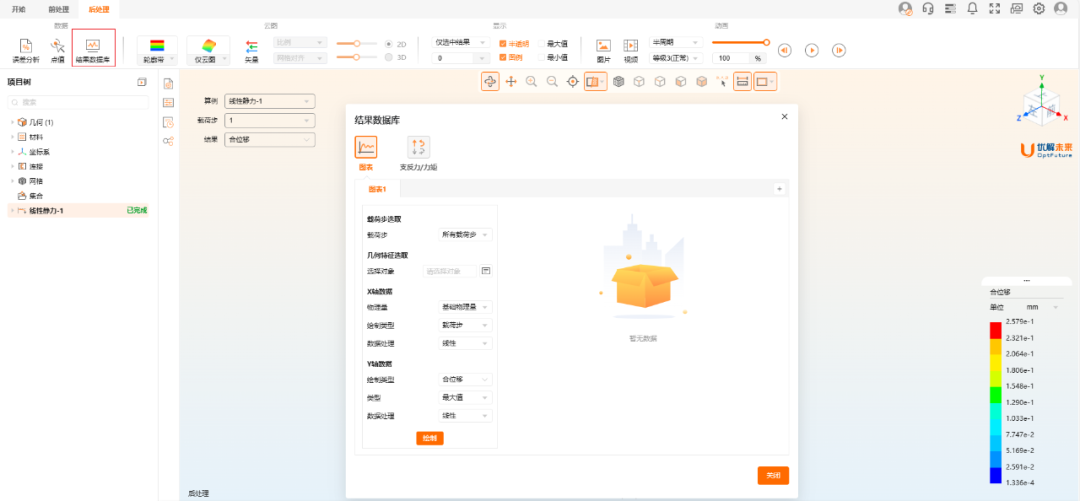Screen dimensions: 1080x501
Task: Open the task list icon in header
Action: 951,8
